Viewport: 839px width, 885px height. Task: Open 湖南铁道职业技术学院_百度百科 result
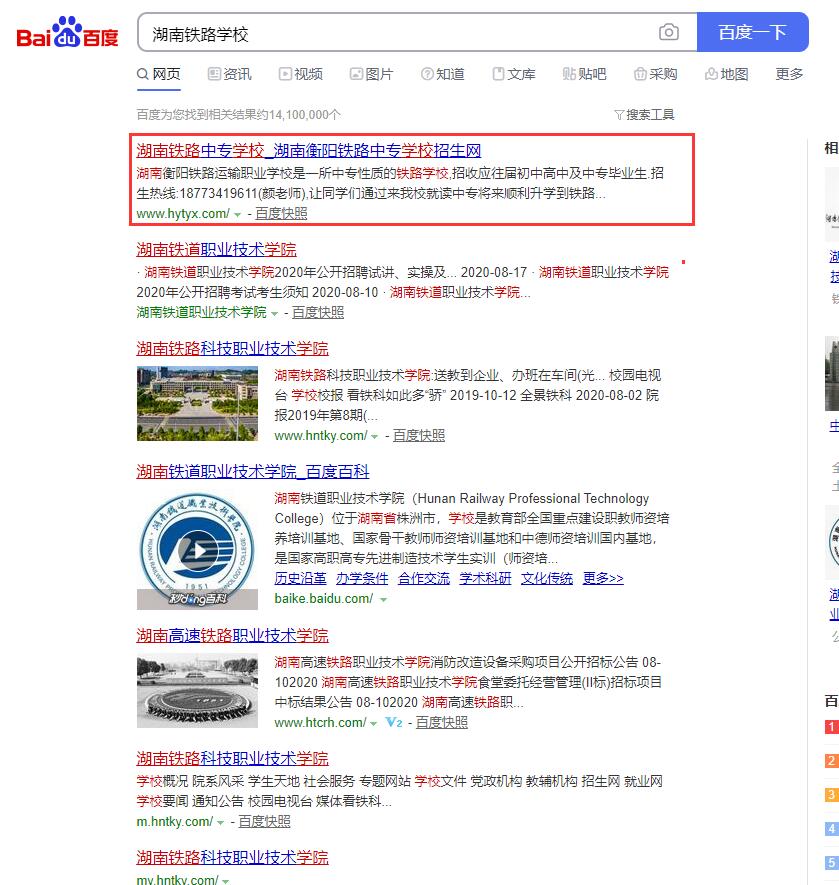pyautogui.click(x=252, y=471)
